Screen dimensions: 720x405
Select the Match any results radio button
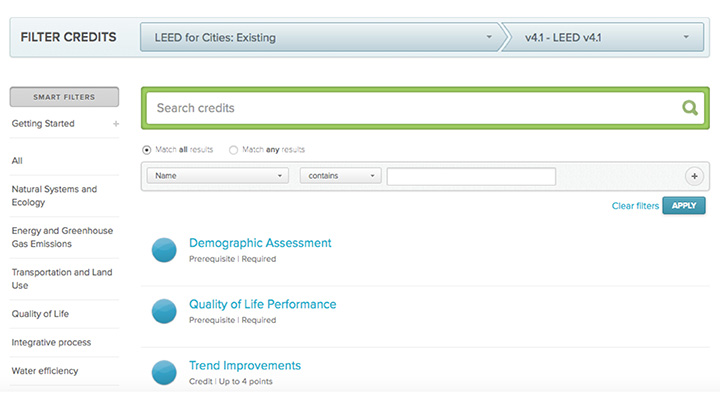click(233, 149)
